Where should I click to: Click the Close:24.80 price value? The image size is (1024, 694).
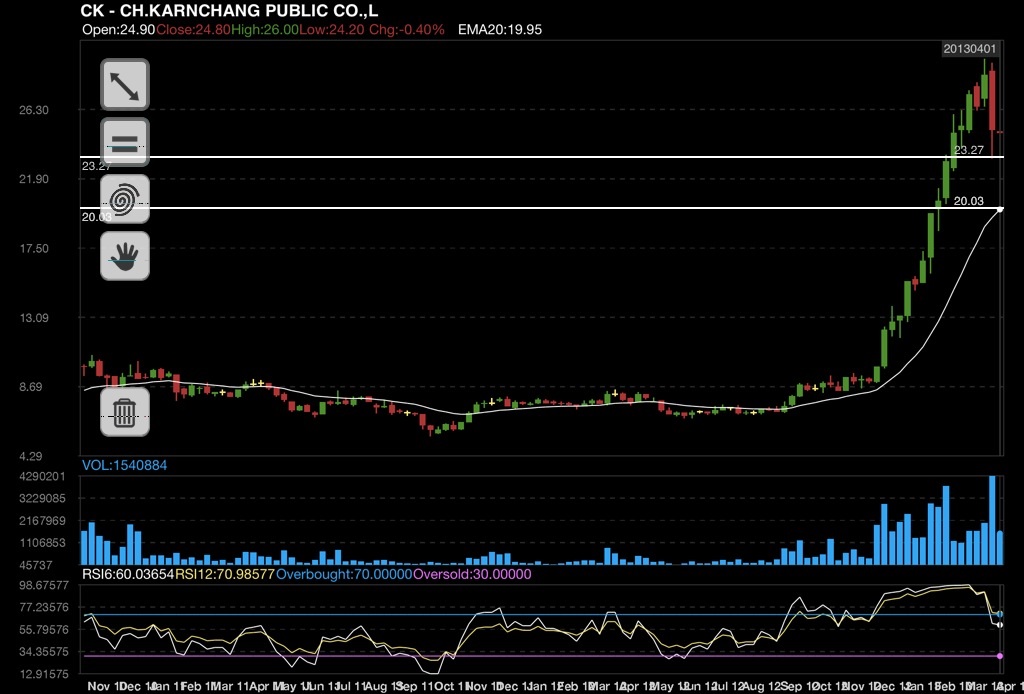193,29
